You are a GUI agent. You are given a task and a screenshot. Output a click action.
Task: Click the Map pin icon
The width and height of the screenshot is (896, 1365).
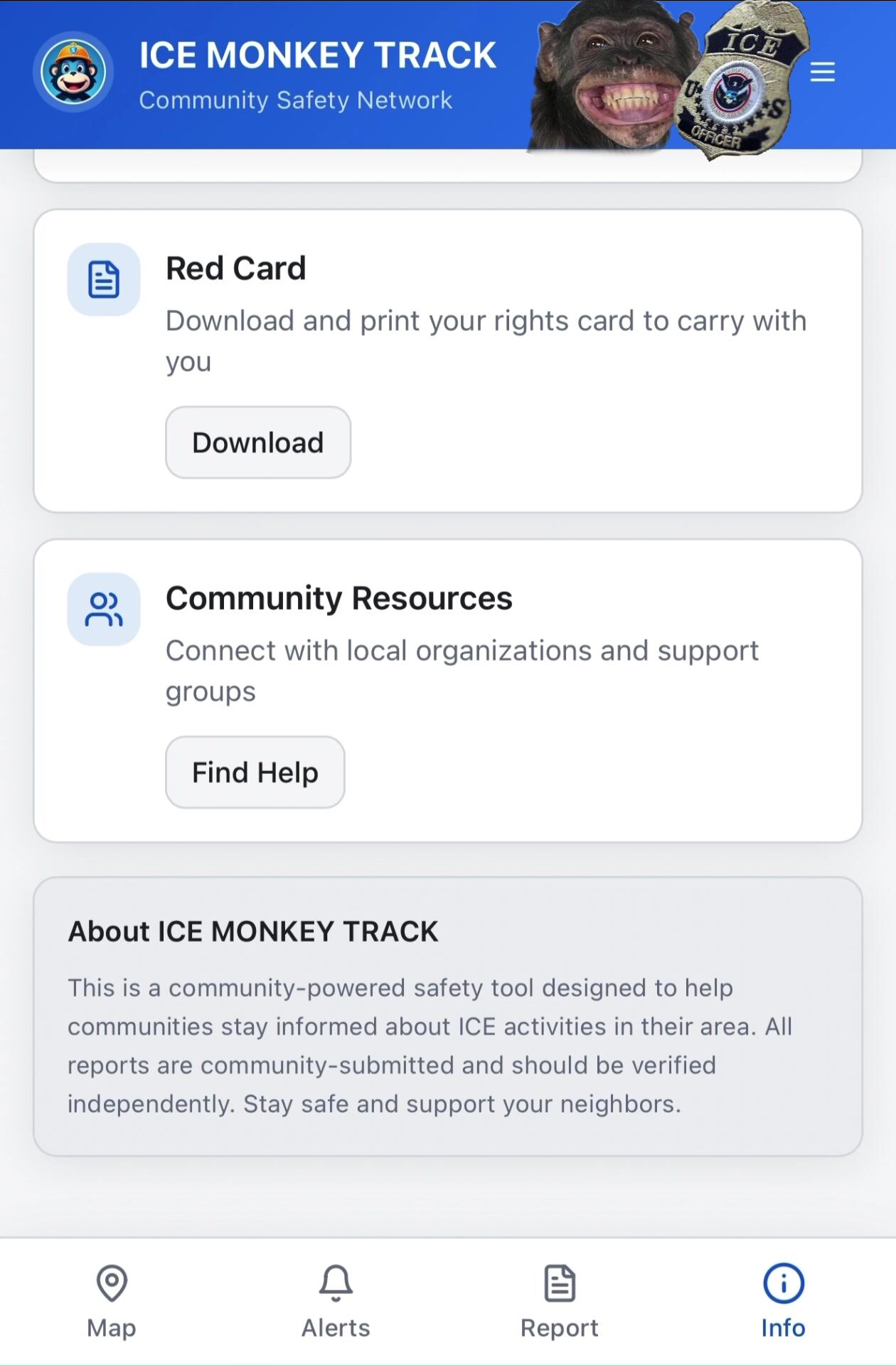(112, 1282)
